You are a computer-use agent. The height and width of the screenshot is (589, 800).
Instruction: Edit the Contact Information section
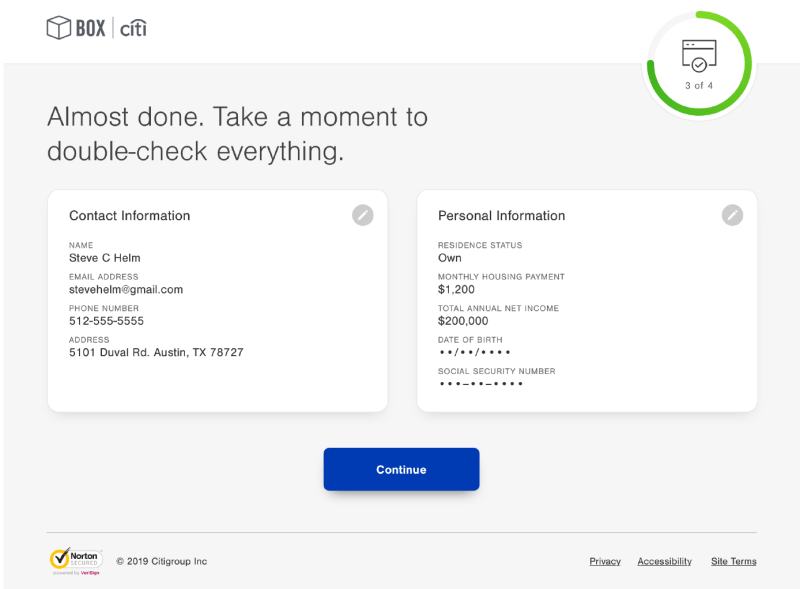click(362, 215)
